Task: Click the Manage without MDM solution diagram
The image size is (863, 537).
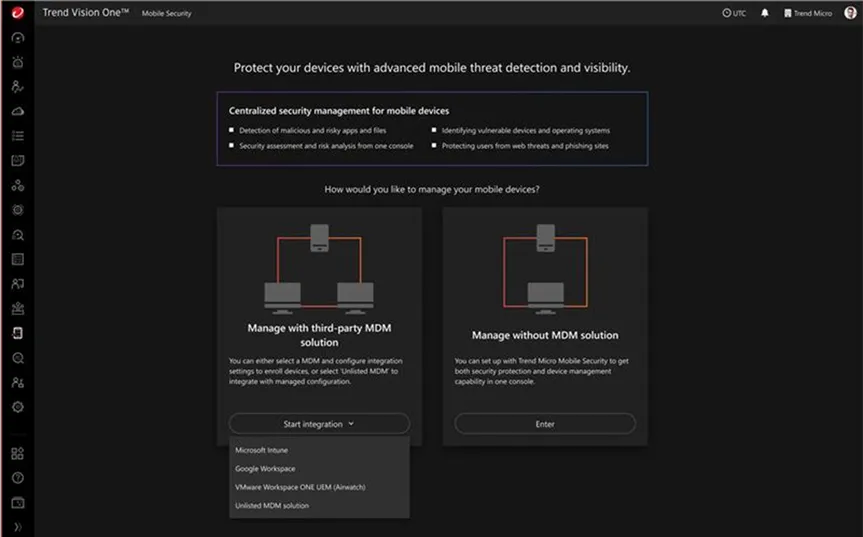Action: 545,267
